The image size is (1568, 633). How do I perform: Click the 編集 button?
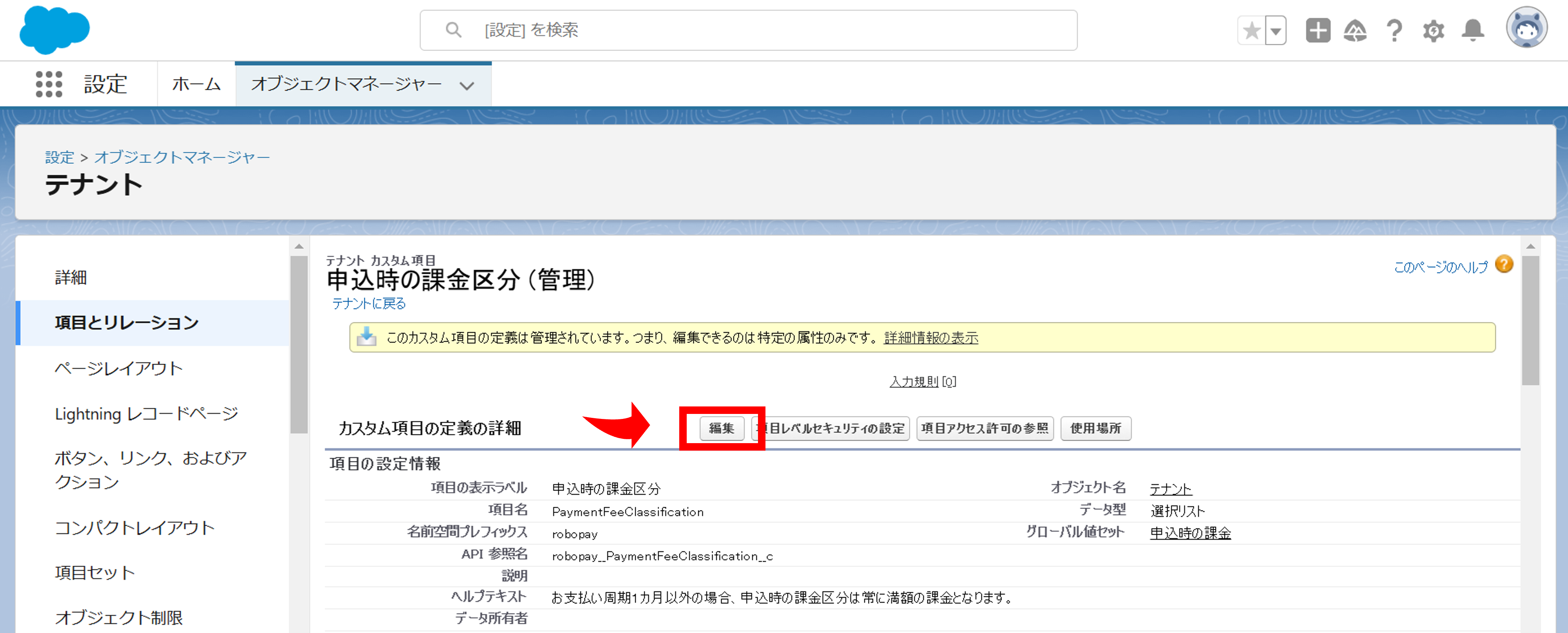pos(721,429)
